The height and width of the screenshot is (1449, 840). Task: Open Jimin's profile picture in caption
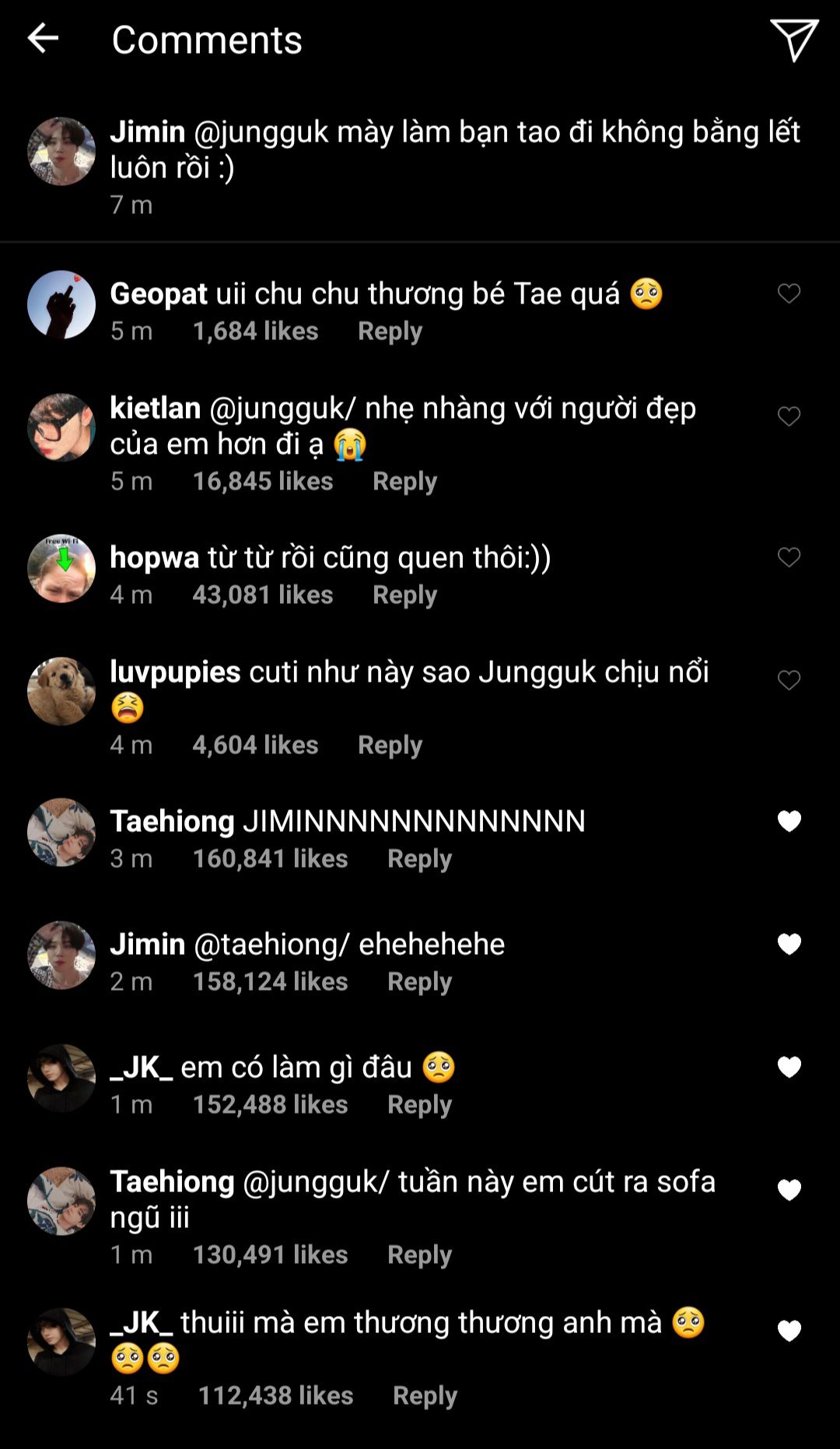(61, 151)
